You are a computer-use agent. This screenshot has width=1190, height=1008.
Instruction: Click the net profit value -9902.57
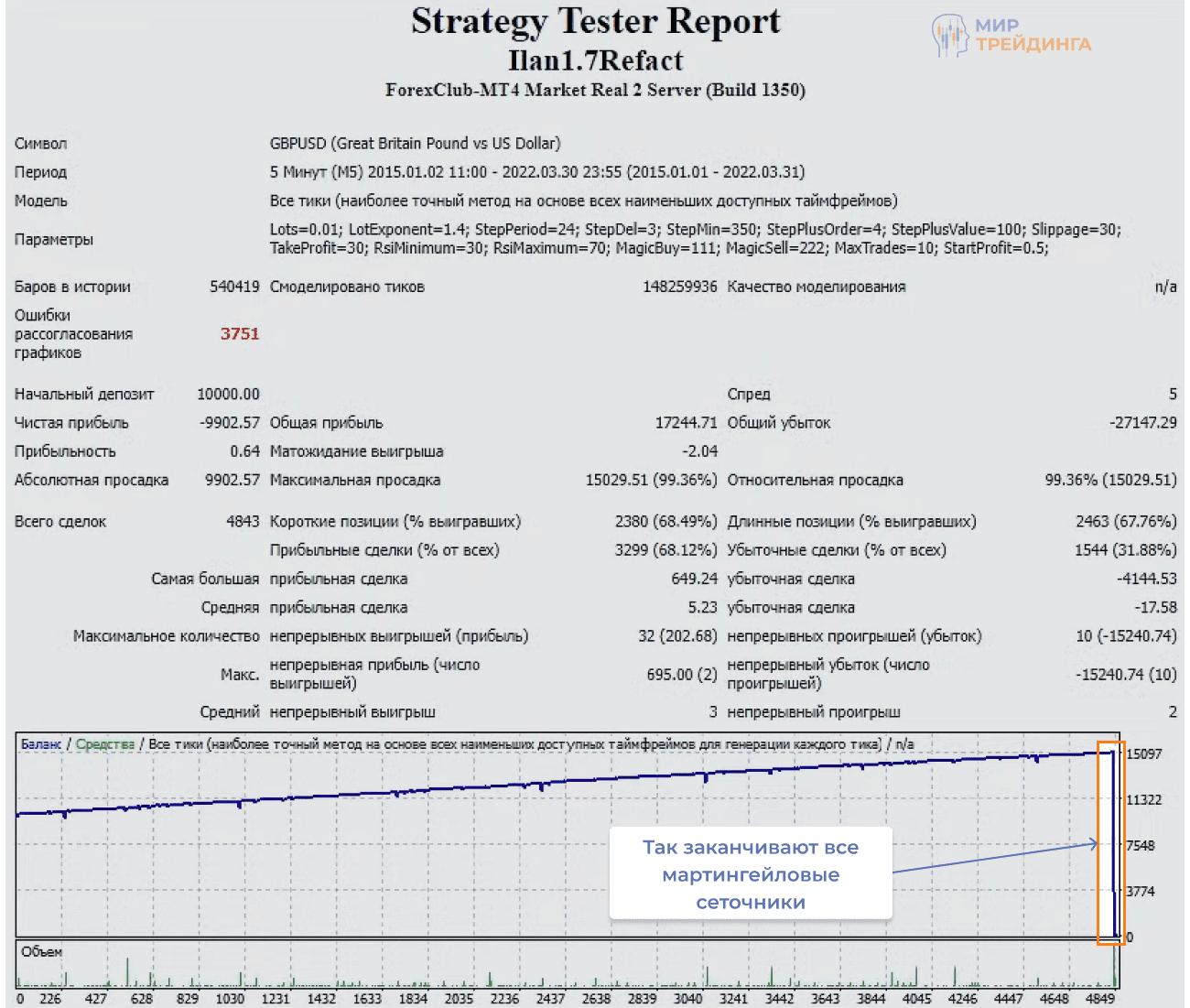pos(230,423)
